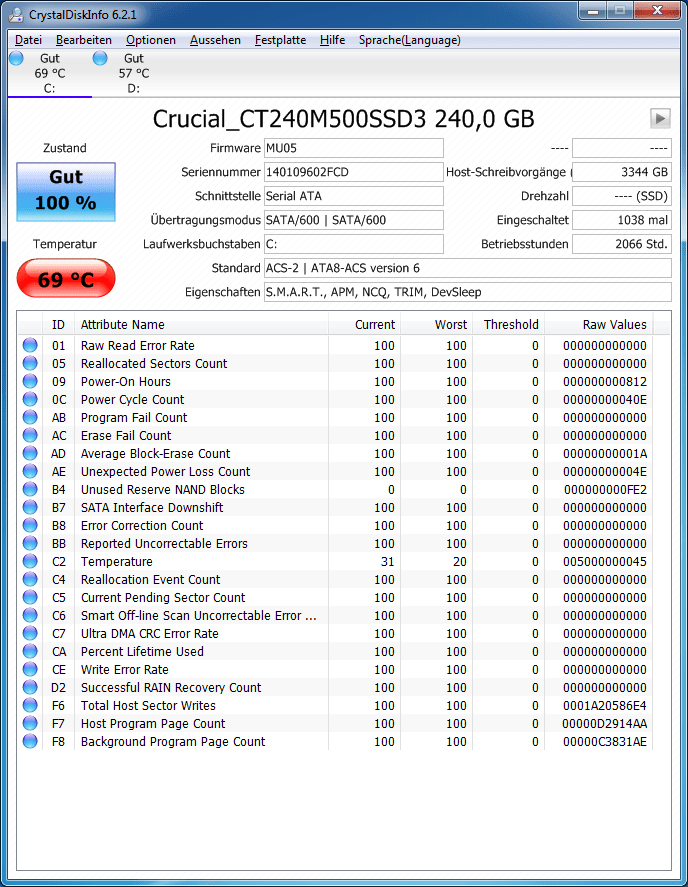Click the Laufwerksbuchstaben field C:
This screenshot has width=688, height=887.
(x=354, y=244)
